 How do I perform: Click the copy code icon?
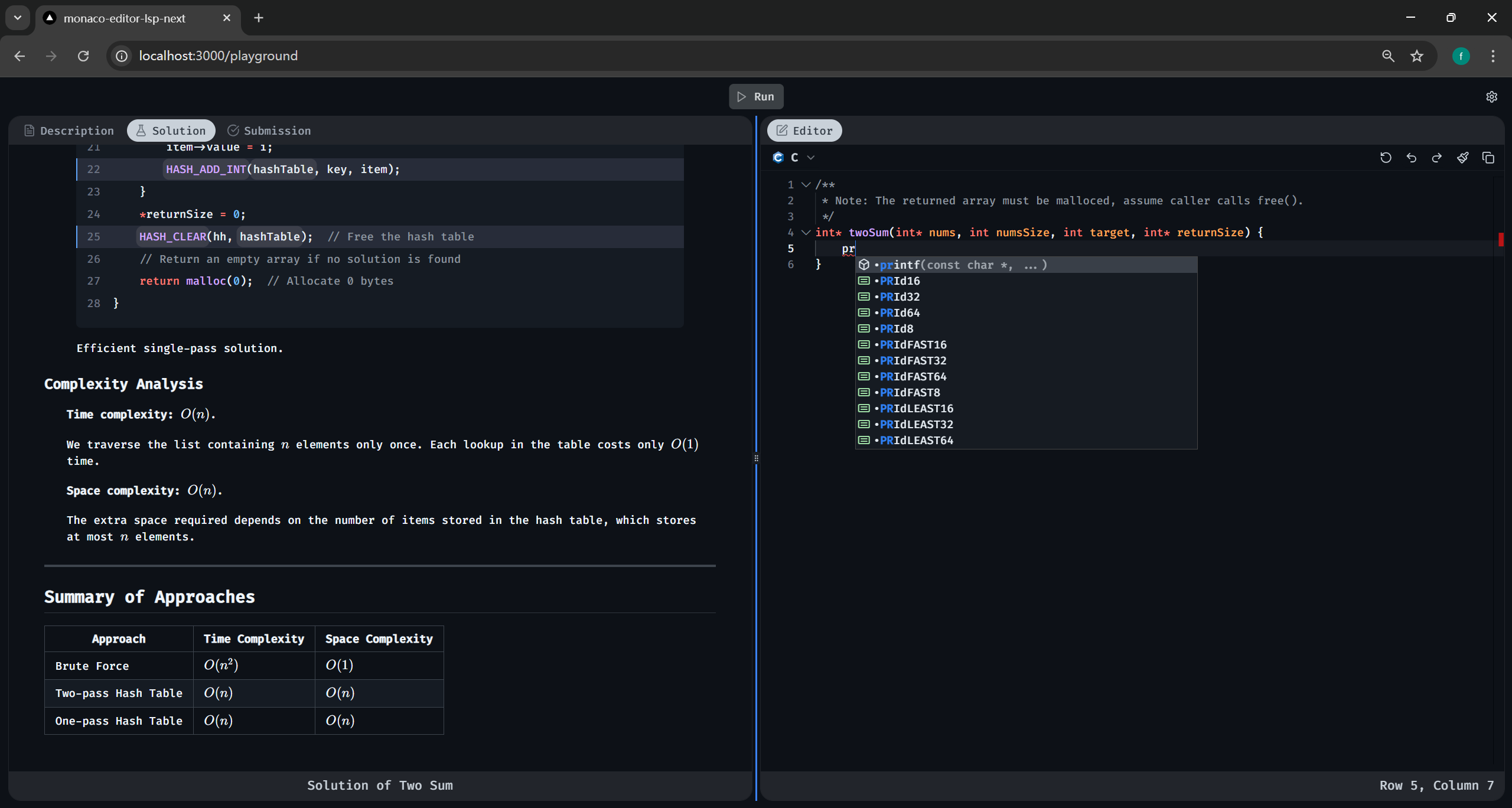[1488, 158]
